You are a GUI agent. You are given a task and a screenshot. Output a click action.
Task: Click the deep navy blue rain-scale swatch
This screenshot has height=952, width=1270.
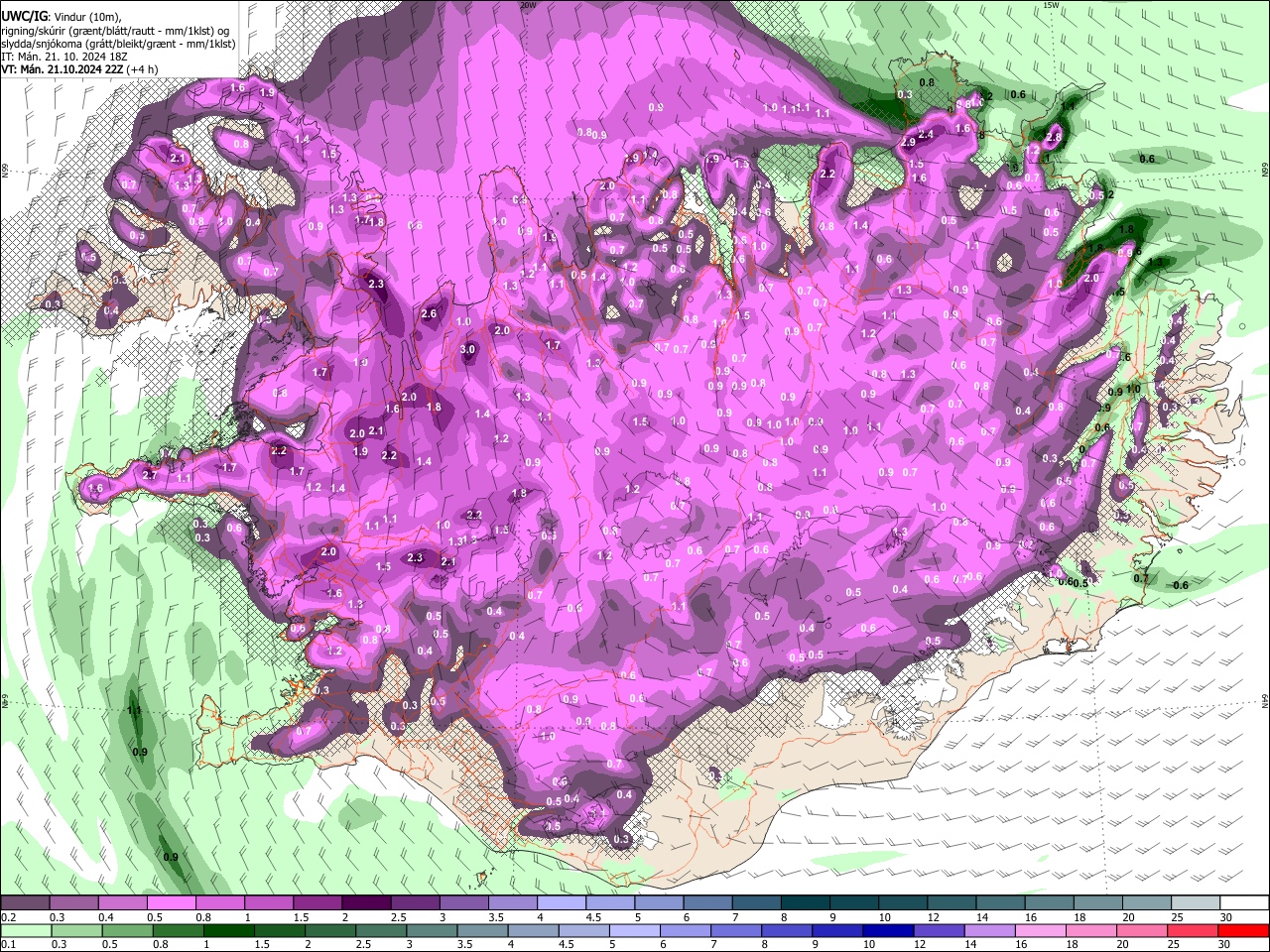(887, 930)
